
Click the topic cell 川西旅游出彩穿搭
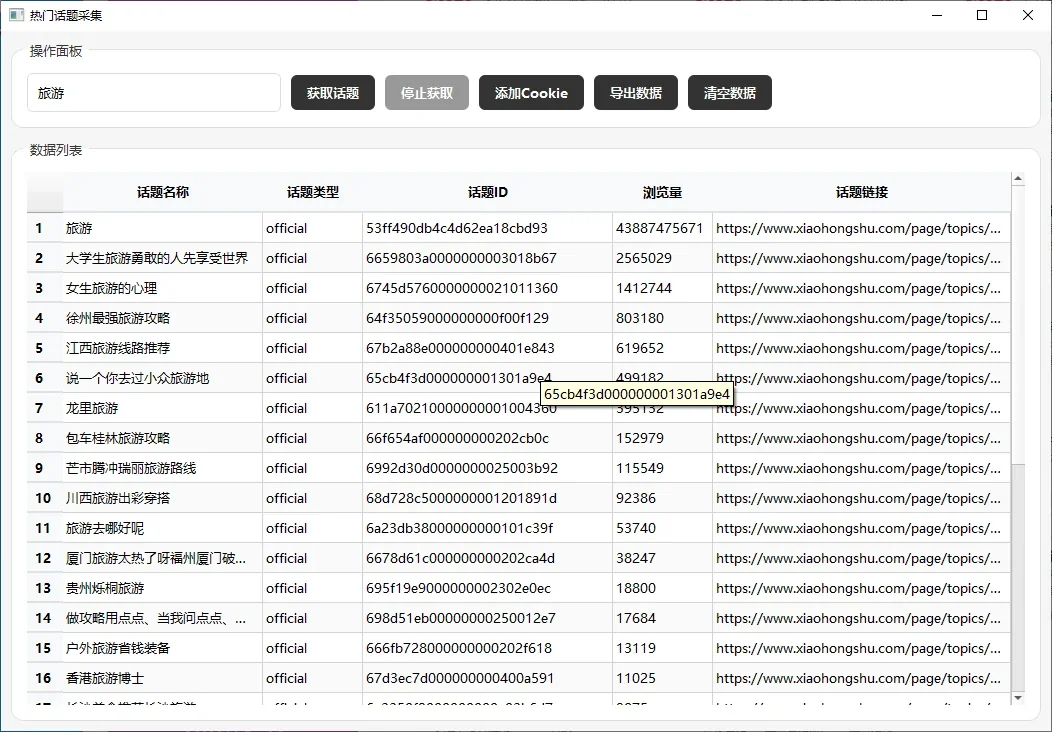tap(162, 499)
